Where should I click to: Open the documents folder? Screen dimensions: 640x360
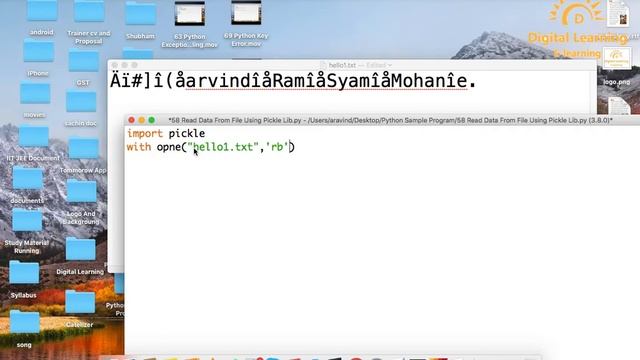27,178
